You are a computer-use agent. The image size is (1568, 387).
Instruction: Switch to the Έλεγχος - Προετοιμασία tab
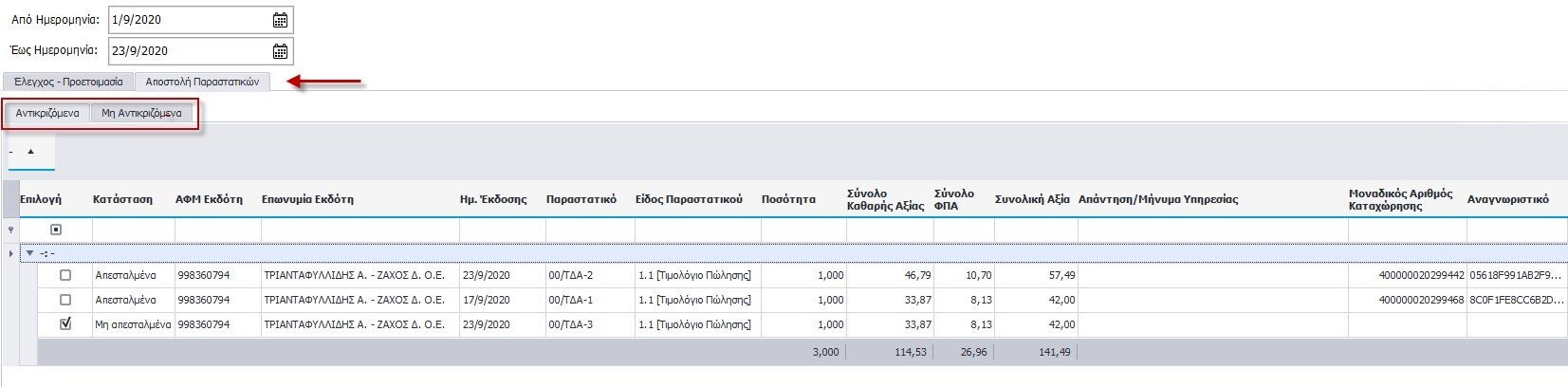click(68, 82)
